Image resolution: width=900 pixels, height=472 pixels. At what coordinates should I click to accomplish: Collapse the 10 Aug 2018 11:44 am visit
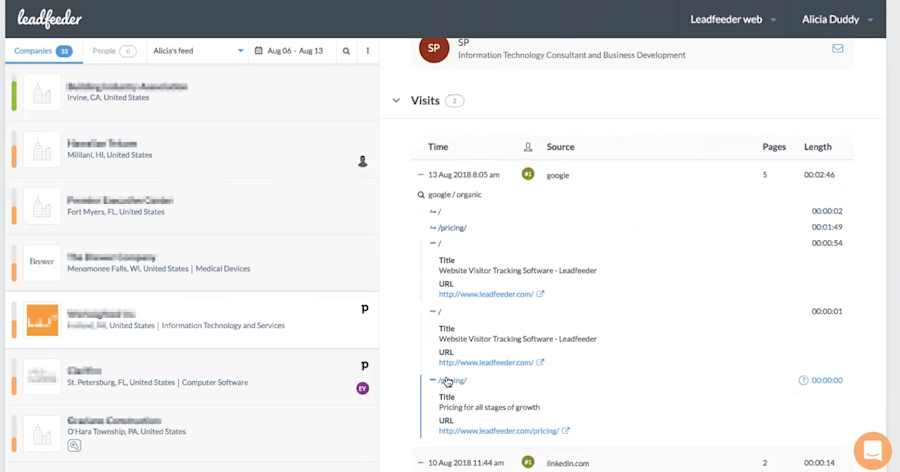click(x=421, y=463)
